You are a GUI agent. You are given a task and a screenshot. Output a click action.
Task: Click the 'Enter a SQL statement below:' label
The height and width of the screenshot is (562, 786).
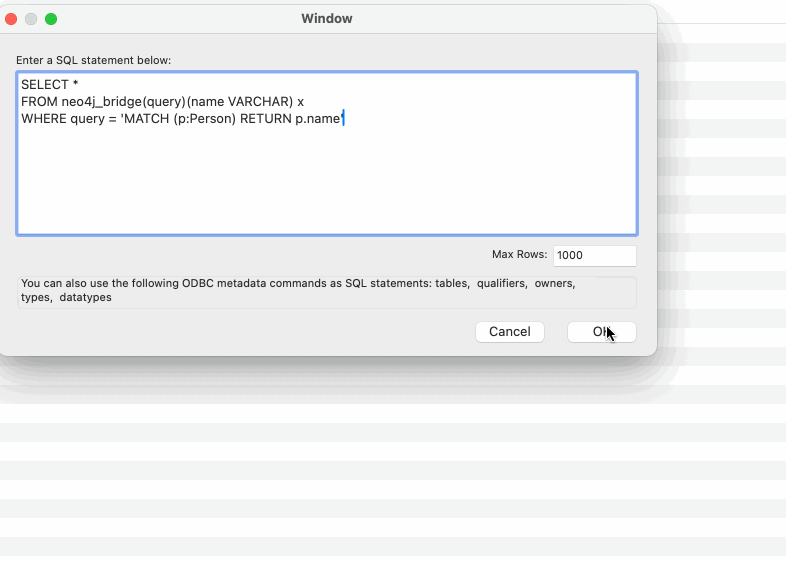(x=94, y=60)
